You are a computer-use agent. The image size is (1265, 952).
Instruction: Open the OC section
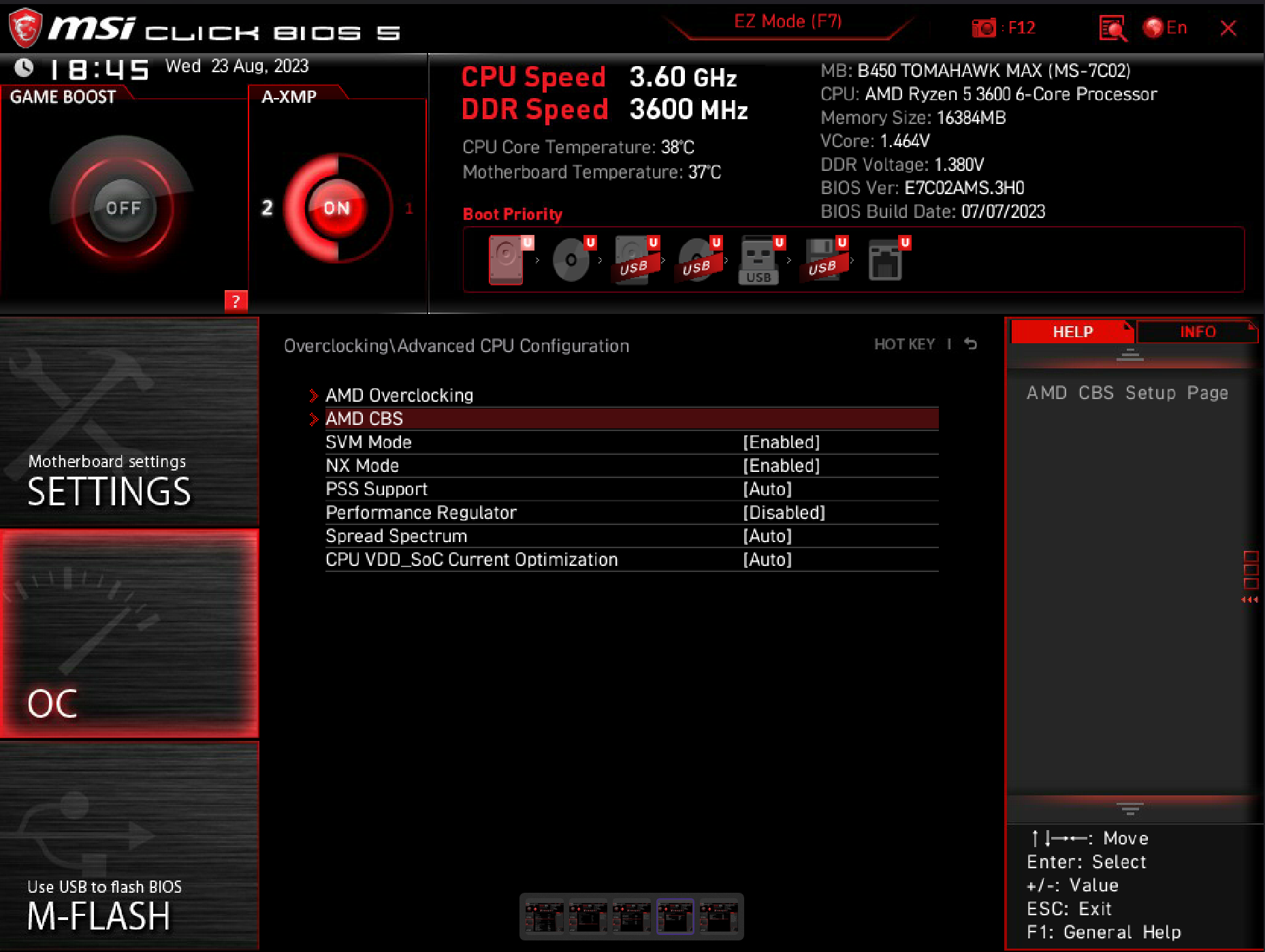pos(129,633)
